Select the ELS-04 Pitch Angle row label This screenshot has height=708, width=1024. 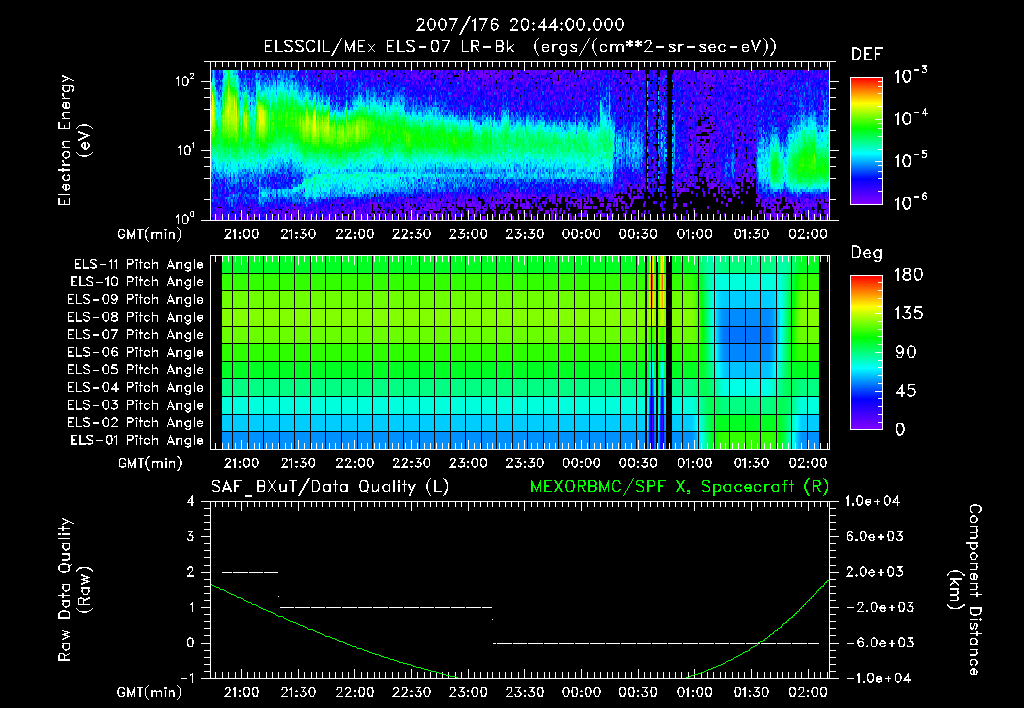click(x=135, y=387)
